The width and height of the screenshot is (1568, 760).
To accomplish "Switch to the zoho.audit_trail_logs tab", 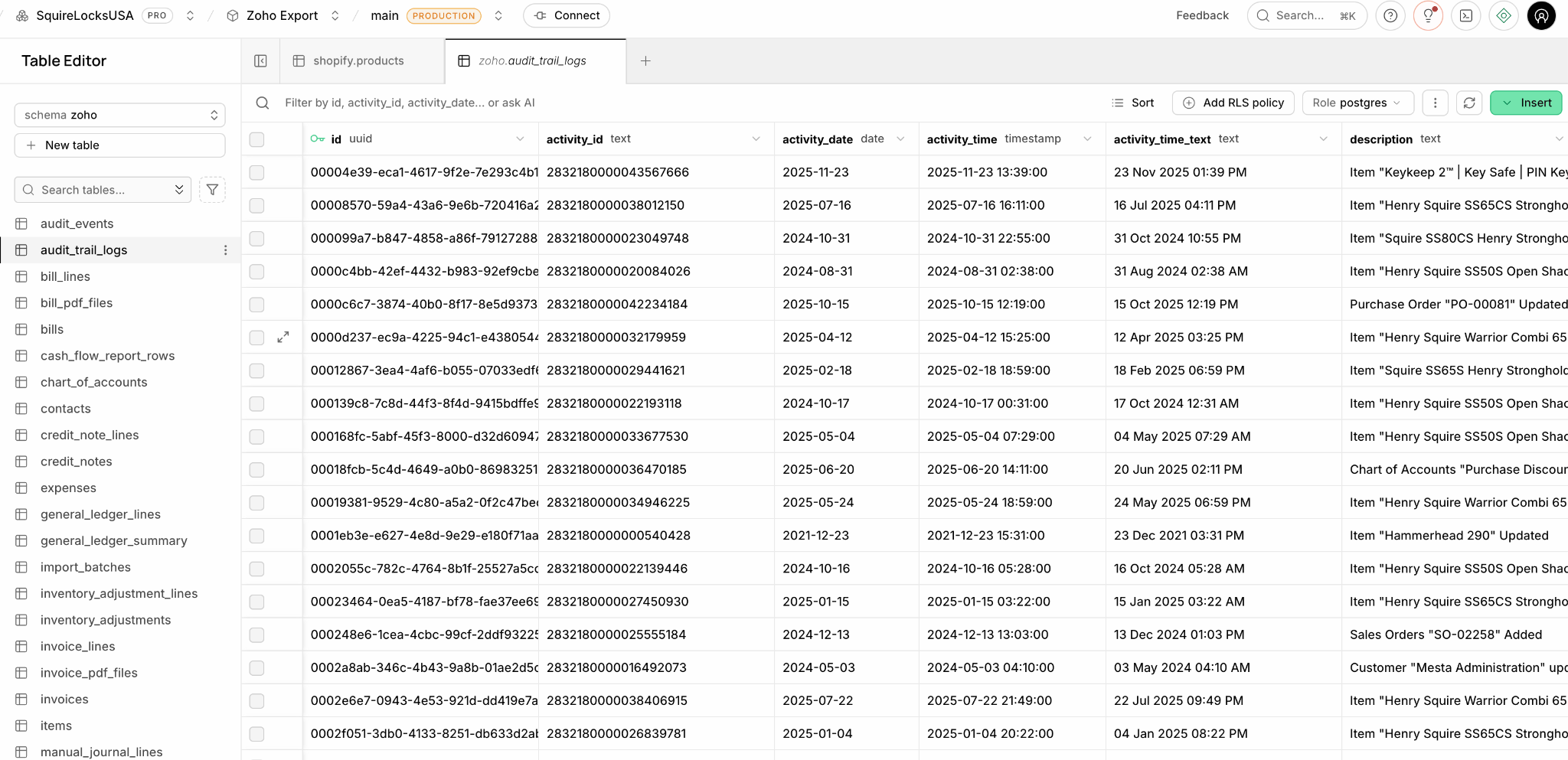I will [x=535, y=60].
